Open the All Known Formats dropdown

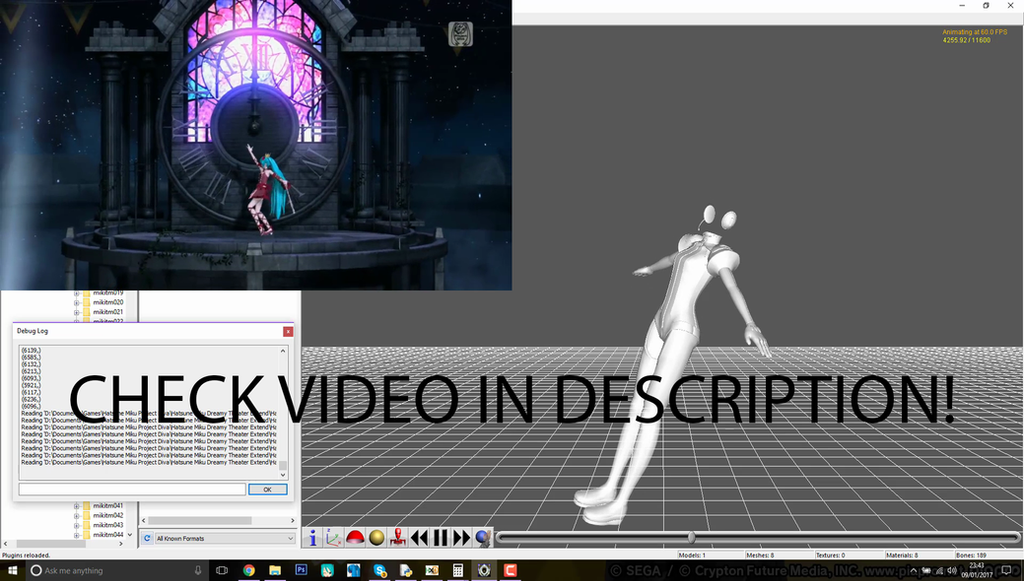tap(225, 539)
